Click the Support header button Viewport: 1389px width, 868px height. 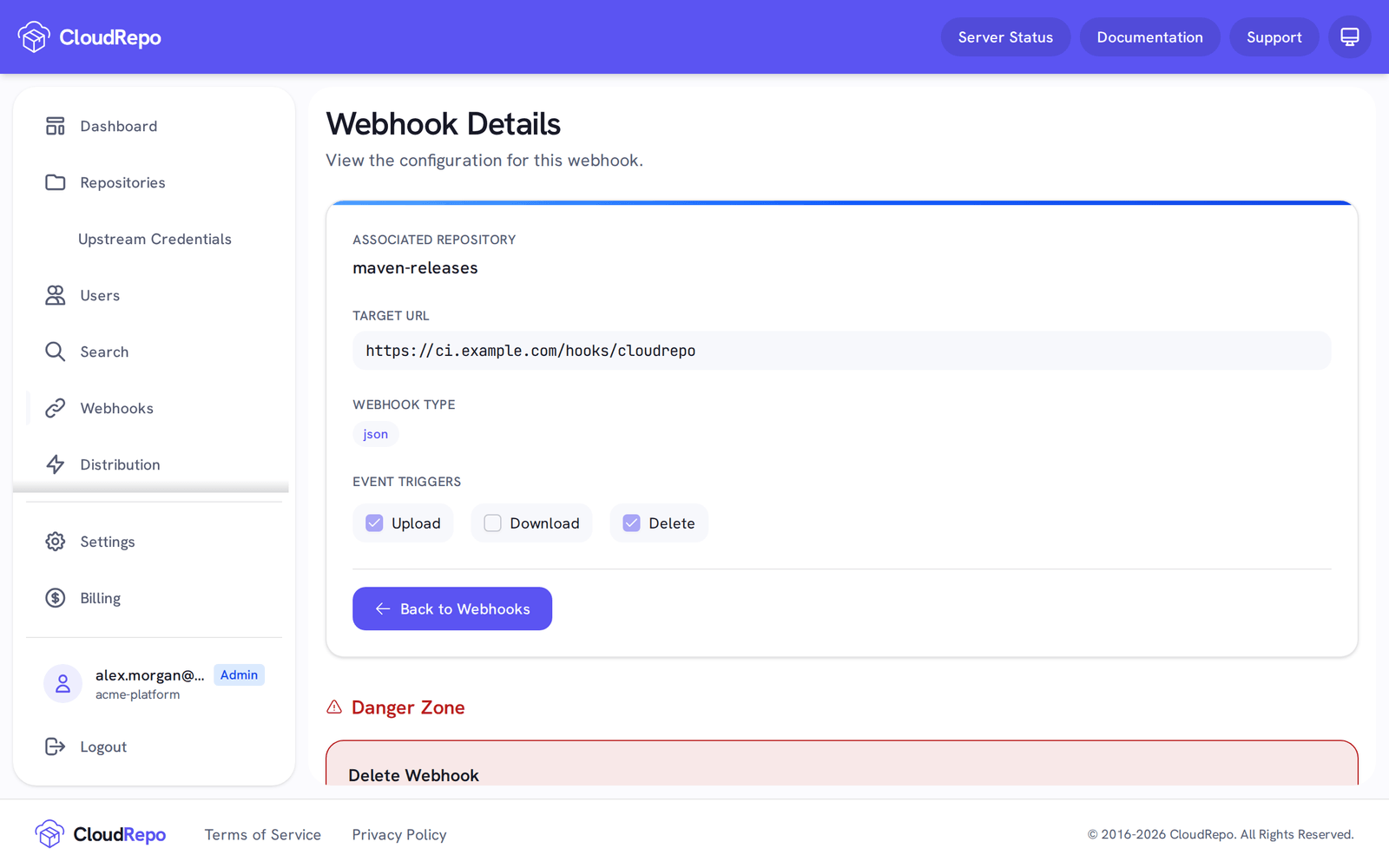(x=1274, y=37)
